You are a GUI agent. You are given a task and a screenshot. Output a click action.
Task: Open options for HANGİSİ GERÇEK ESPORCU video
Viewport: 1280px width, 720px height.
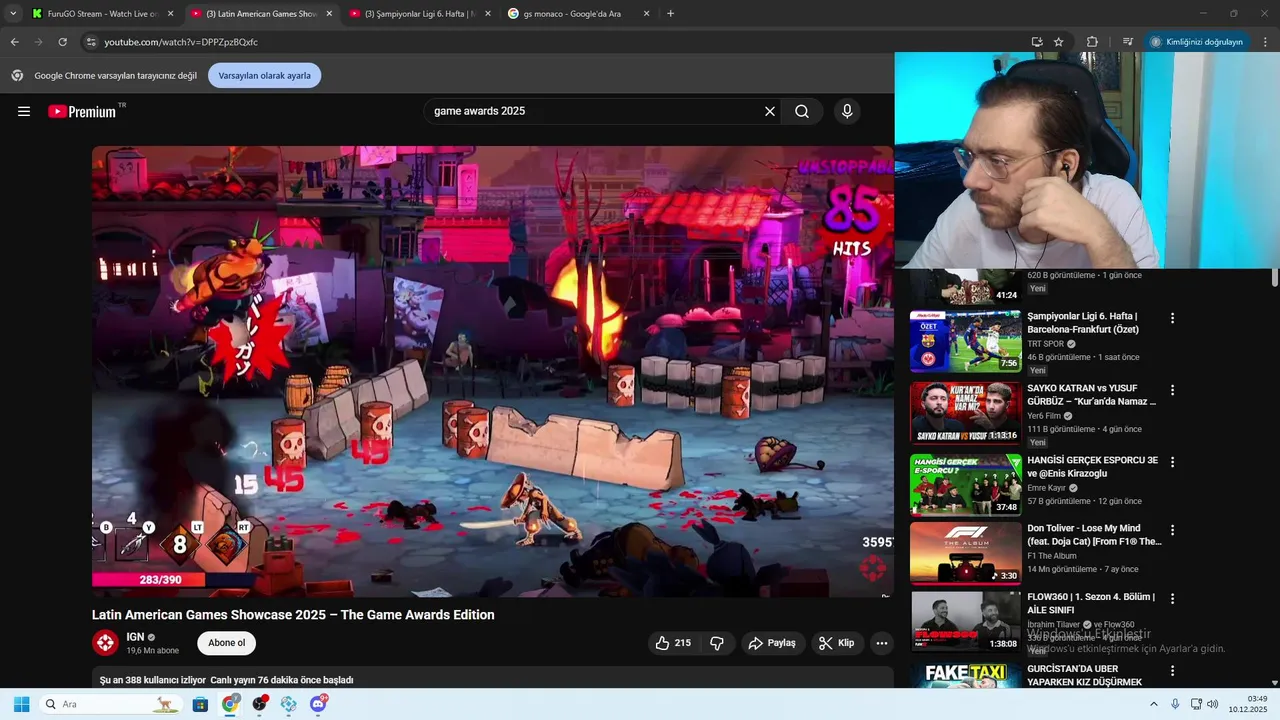tap(1172, 462)
